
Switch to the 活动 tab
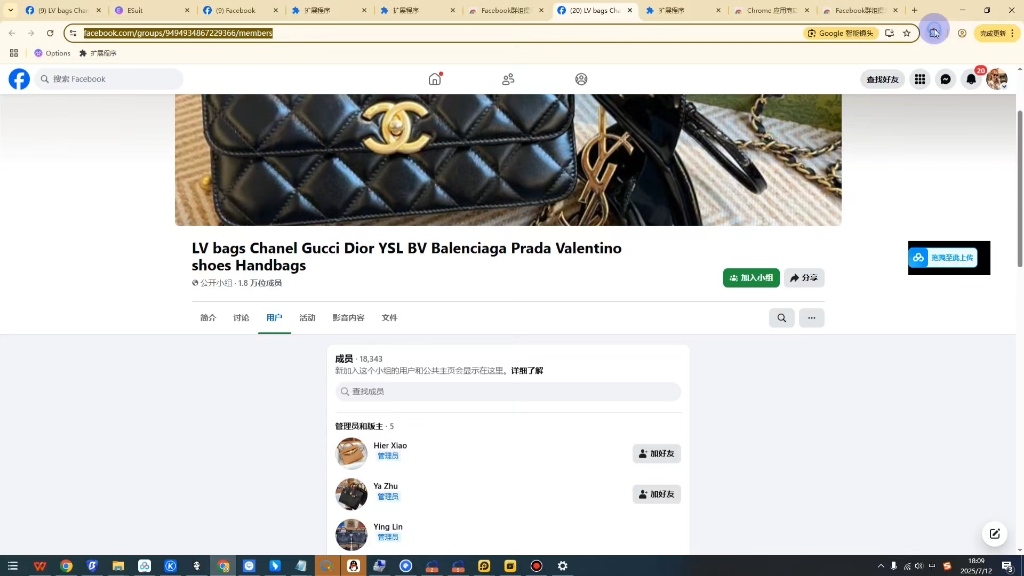click(x=307, y=317)
